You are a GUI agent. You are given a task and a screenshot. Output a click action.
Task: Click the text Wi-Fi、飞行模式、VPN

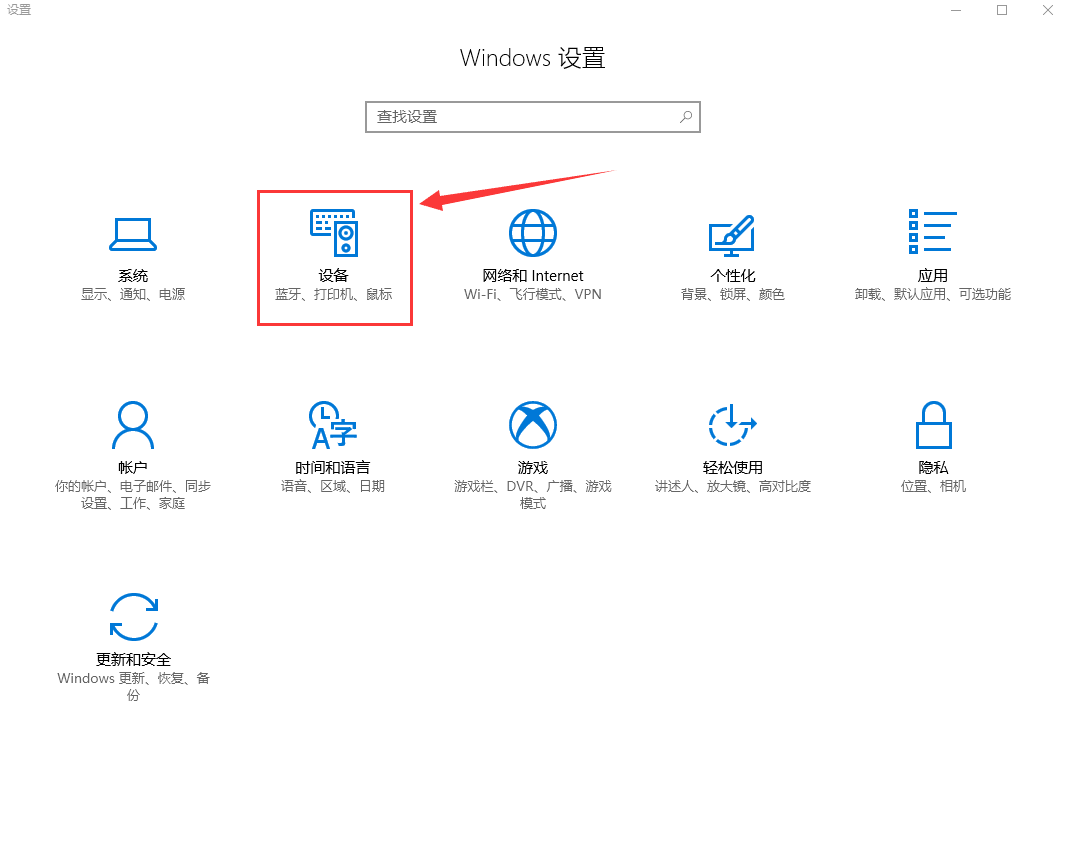[x=533, y=294]
